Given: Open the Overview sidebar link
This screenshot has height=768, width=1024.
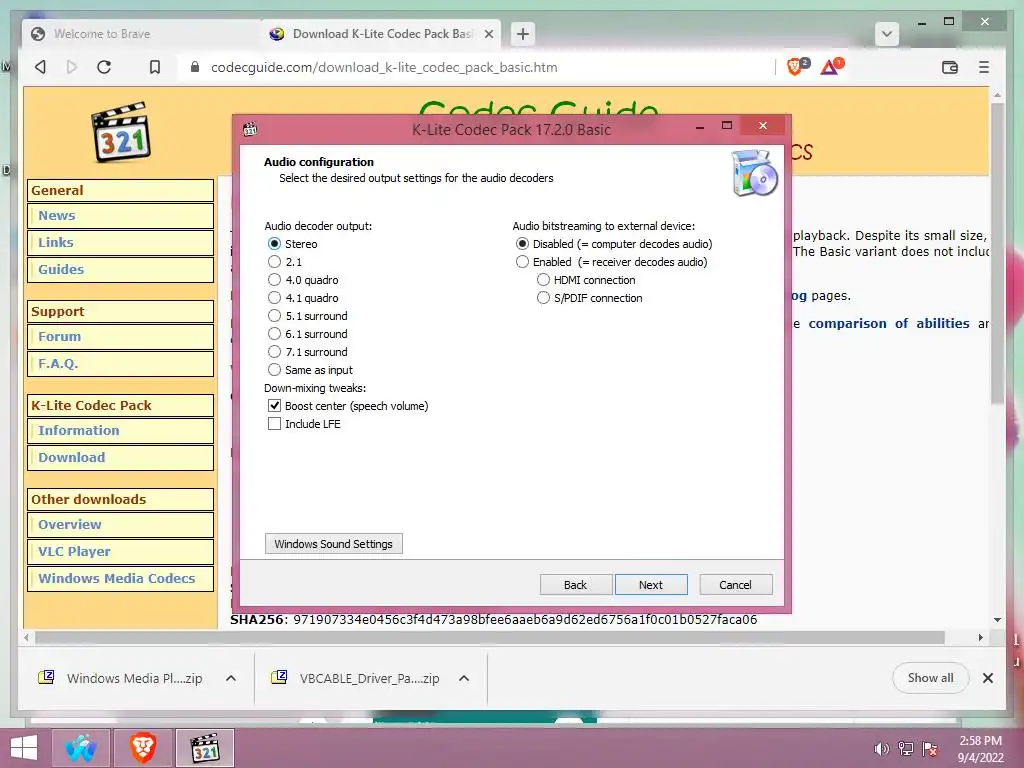Looking at the screenshot, I should (x=120, y=524).
